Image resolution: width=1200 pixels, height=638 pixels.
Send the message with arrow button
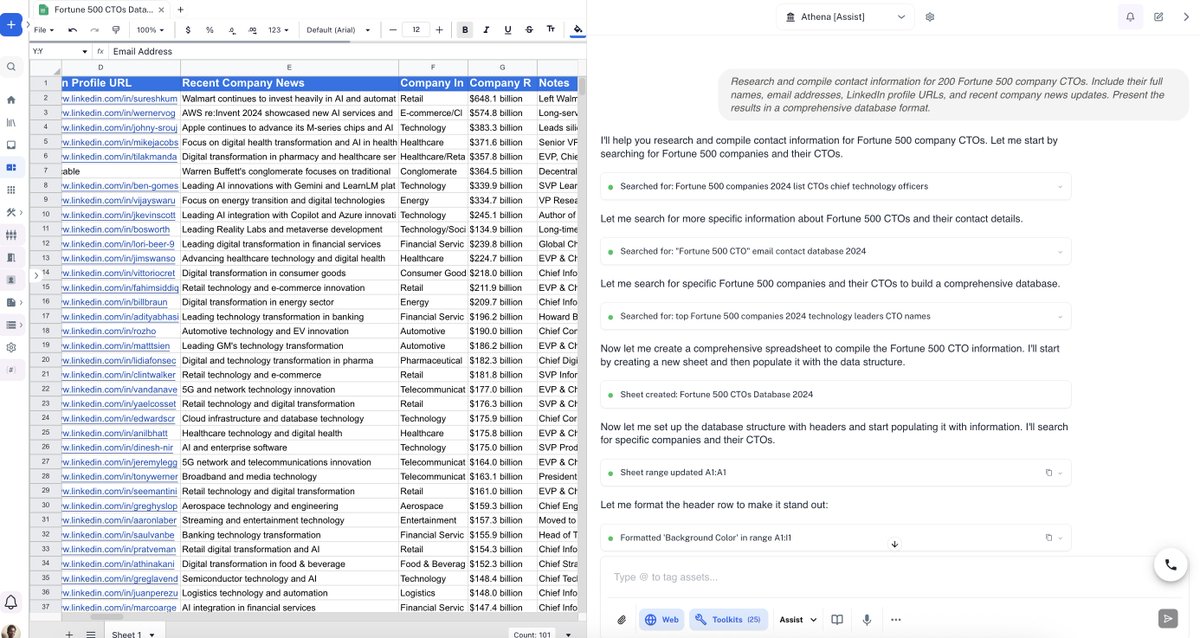(x=1166, y=619)
